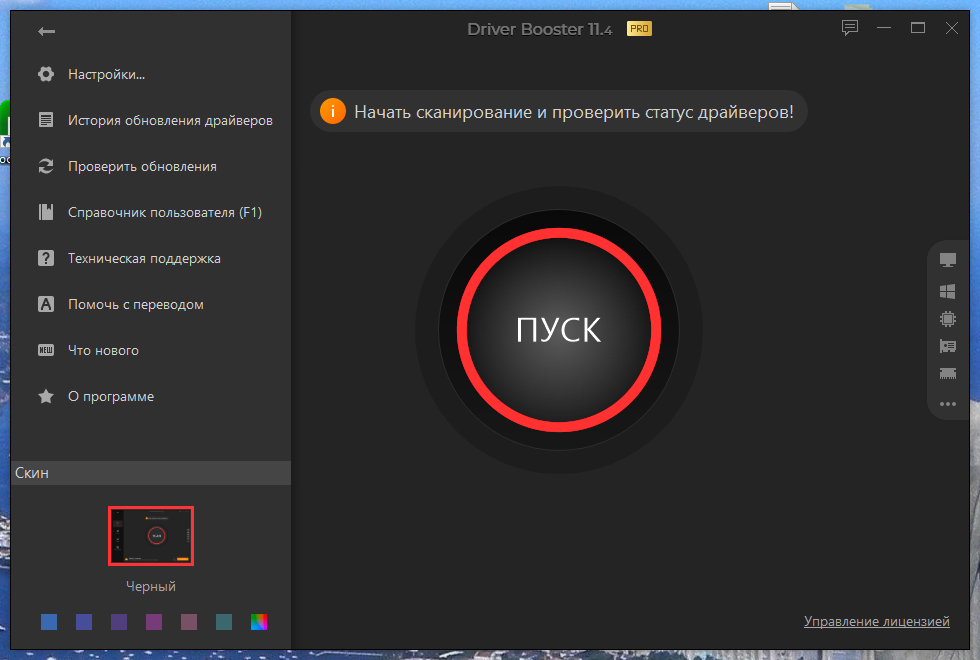Image resolution: width=980 pixels, height=660 pixels.
Task: Click the Проверить обновления refresh icon
Action: [x=46, y=166]
